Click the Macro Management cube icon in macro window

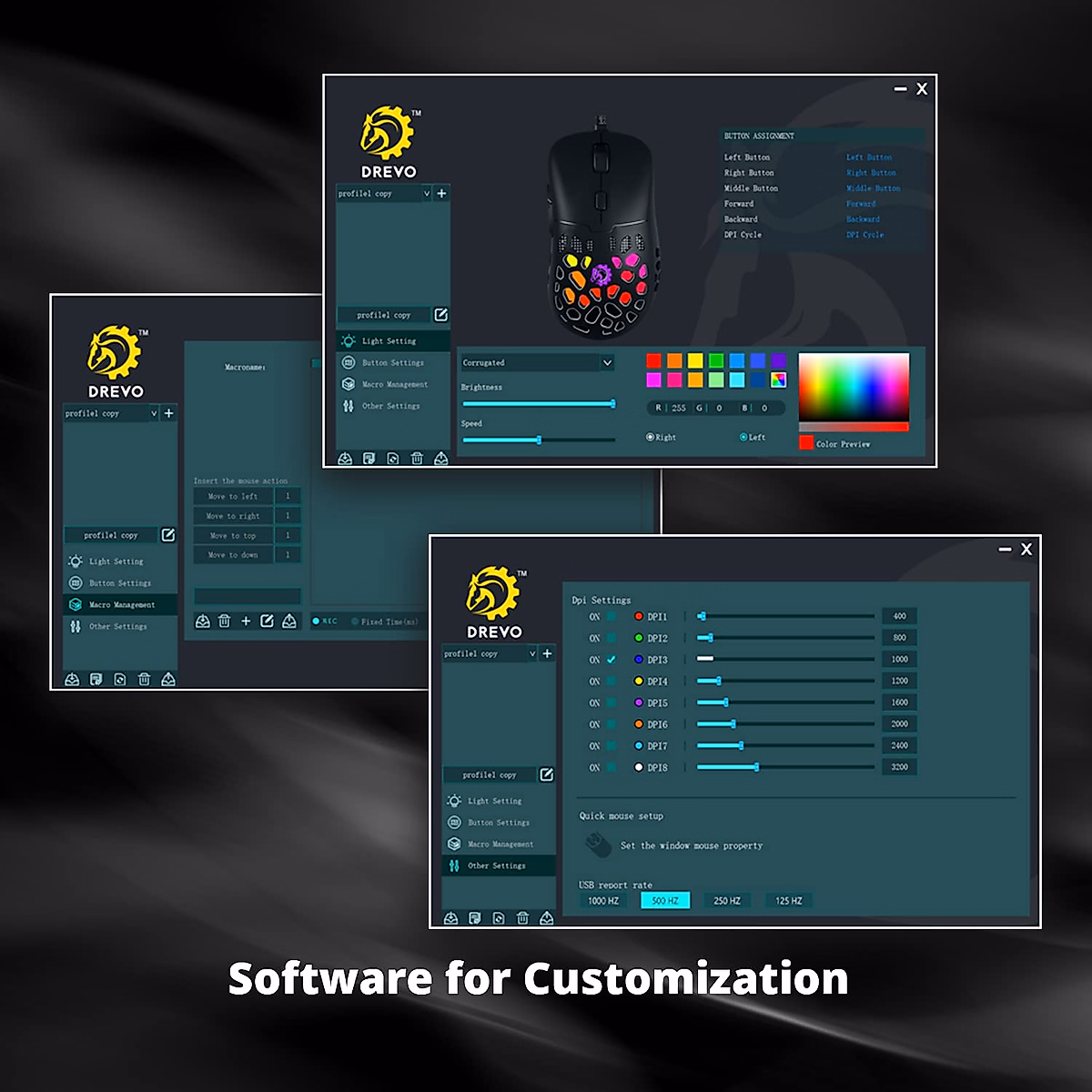click(x=76, y=604)
